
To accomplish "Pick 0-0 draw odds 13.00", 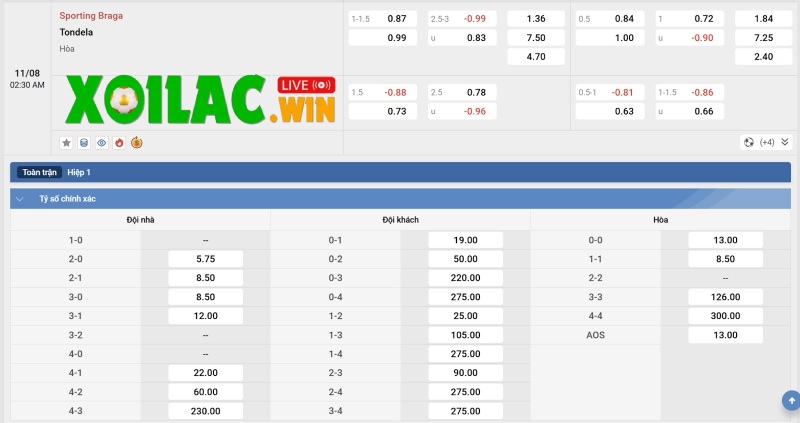I will click(725, 240).
